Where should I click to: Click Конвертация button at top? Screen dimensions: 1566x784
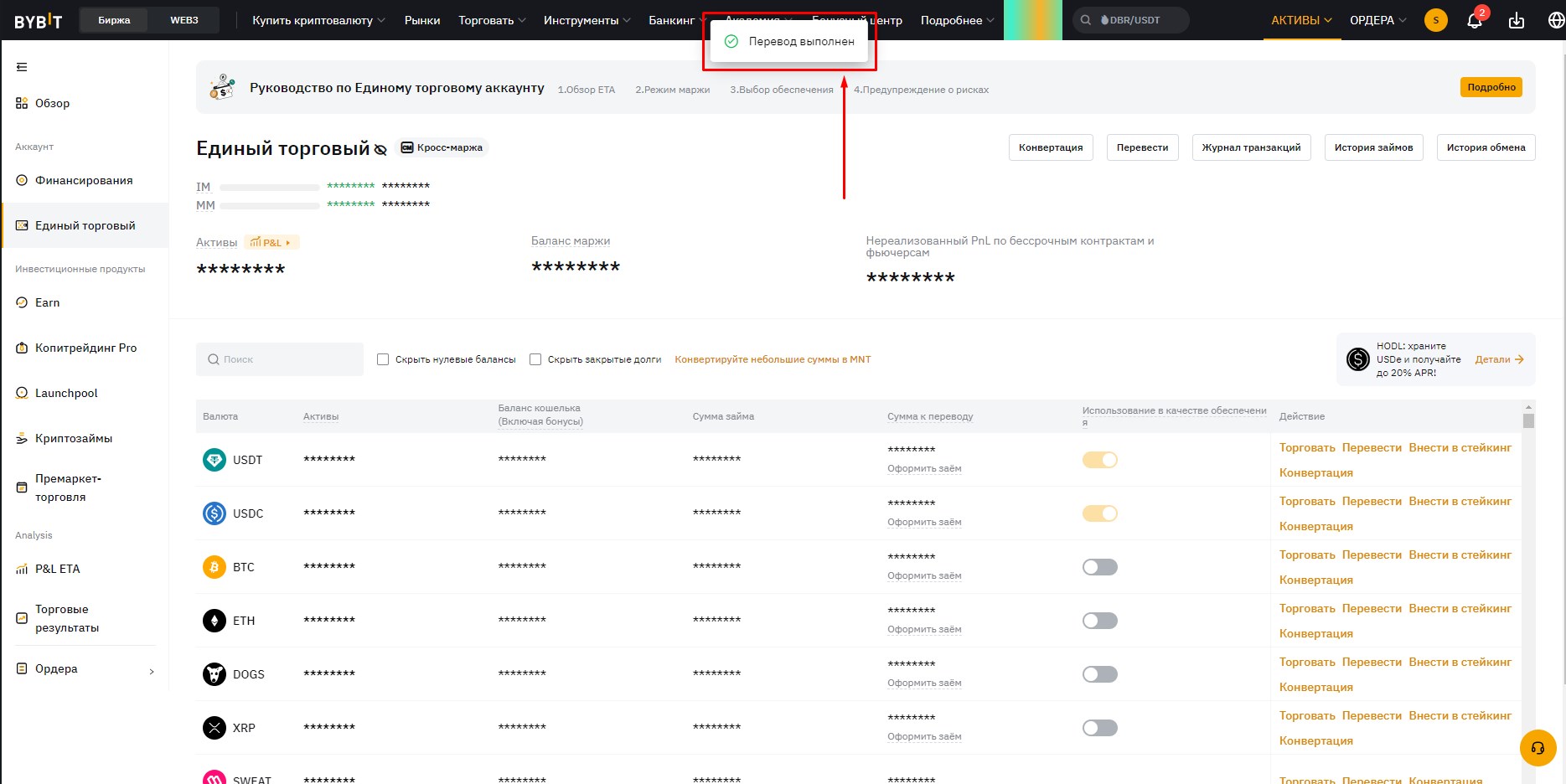1051,147
